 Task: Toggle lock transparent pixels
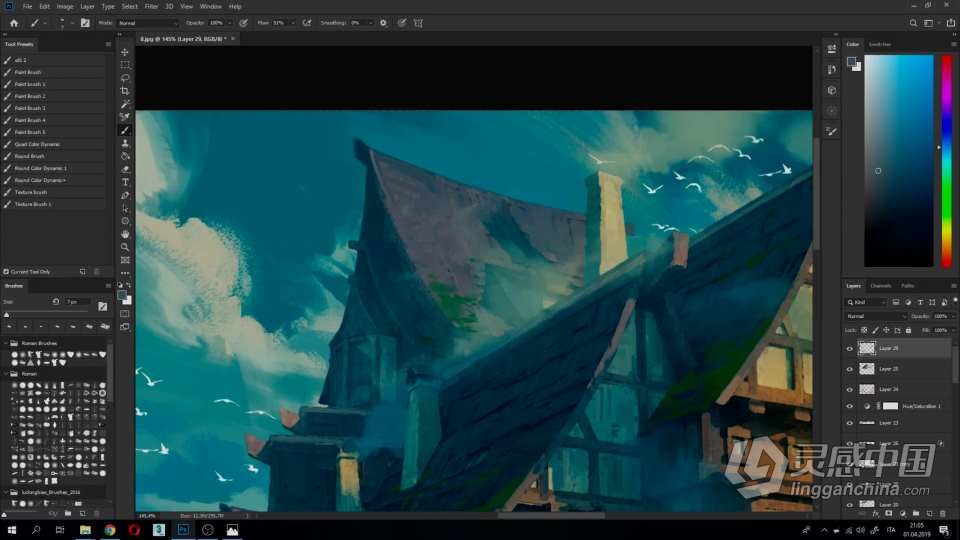[x=864, y=330]
